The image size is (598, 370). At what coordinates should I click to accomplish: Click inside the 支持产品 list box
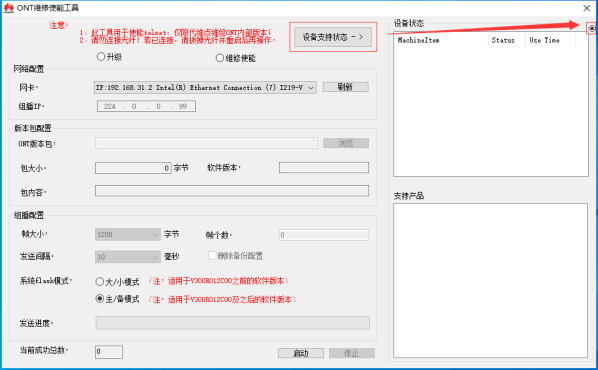point(490,280)
